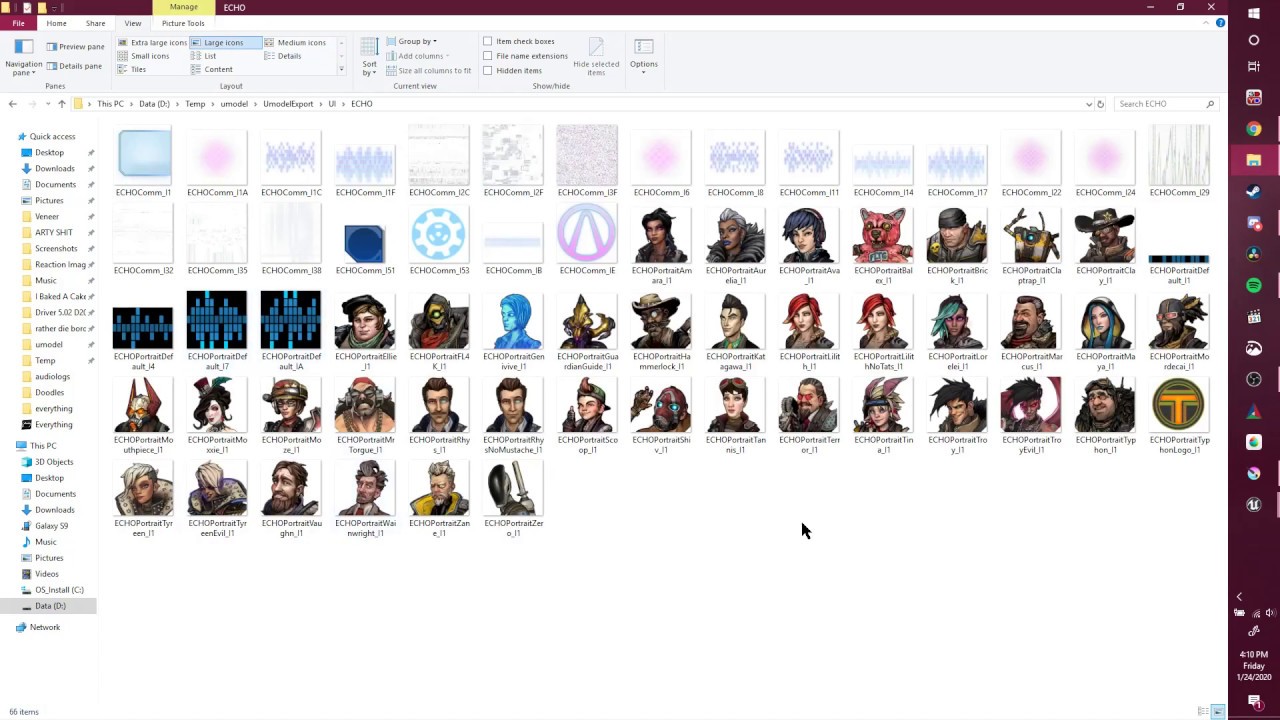Toggle File name extensions checkbox
Viewport: 1280px width, 720px height.
(x=525, y=56)
